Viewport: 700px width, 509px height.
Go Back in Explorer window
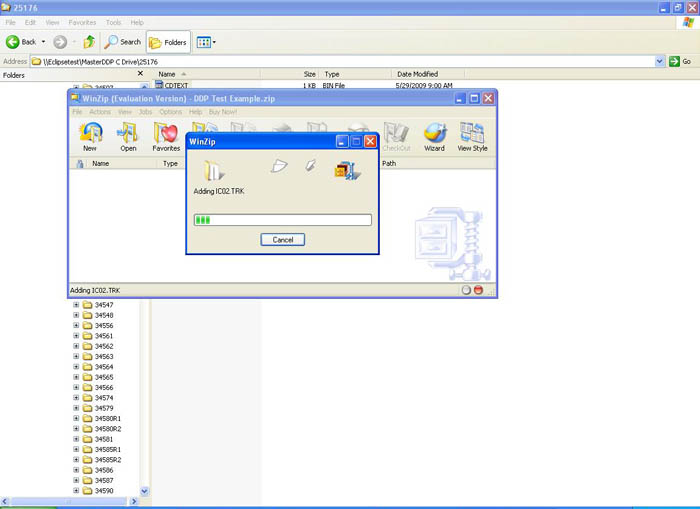click(x=21, y=42)
